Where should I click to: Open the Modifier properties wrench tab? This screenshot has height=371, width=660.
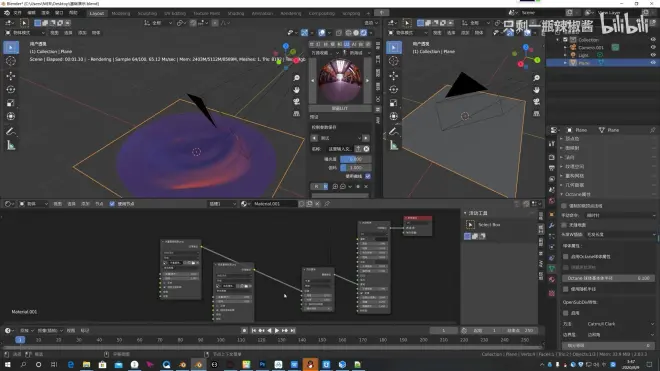[x=551, y=226]
